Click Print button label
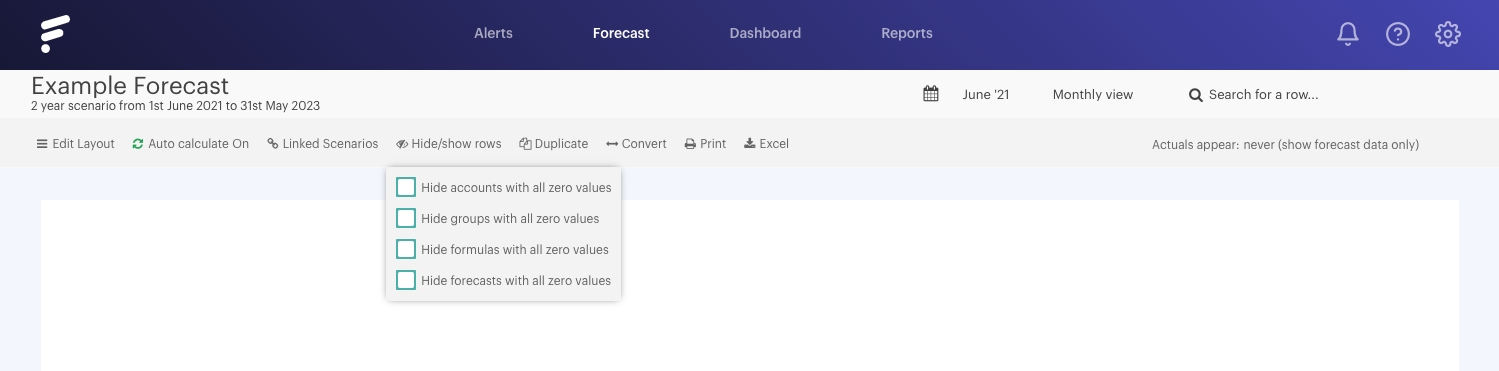The width and height of the screenshot is (1499, 371). coord(713,144)
